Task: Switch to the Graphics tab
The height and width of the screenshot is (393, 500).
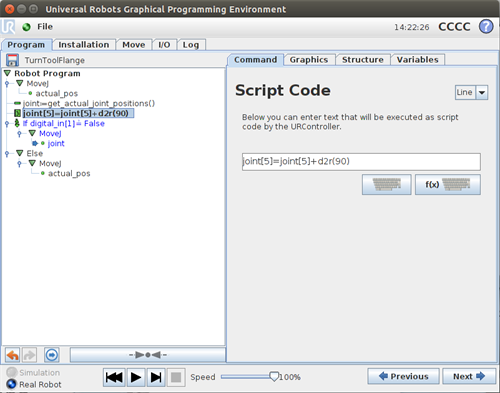Action: click(309, 60)
